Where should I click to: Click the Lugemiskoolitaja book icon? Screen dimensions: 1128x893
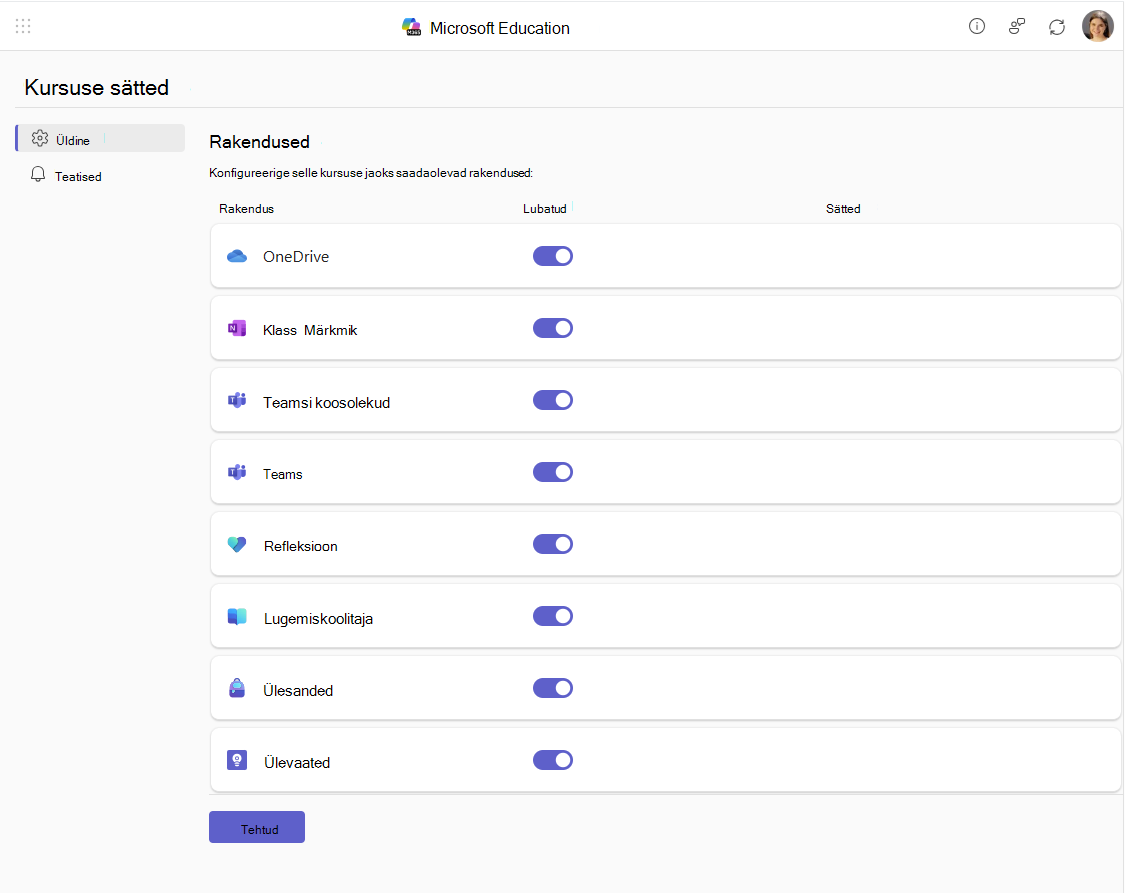coord(237,617)
